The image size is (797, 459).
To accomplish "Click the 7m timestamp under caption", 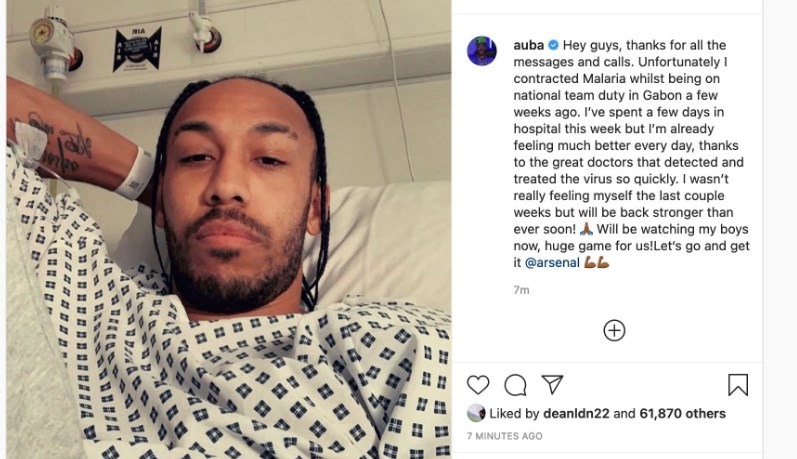I will tap(521, 290).
